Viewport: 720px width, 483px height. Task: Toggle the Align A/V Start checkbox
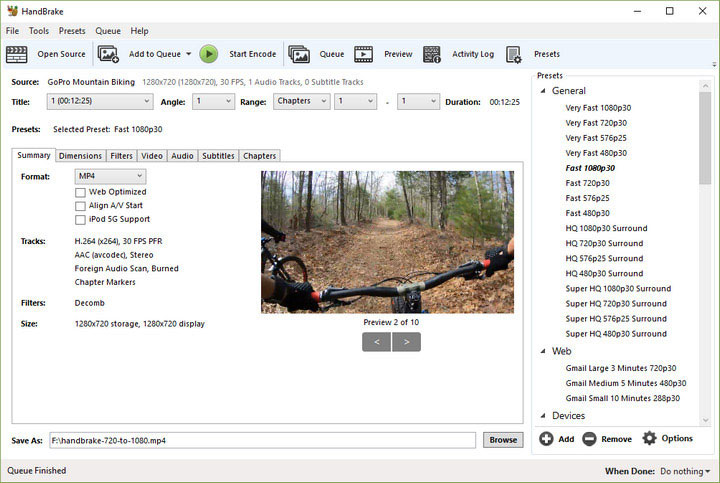point(80,206)
